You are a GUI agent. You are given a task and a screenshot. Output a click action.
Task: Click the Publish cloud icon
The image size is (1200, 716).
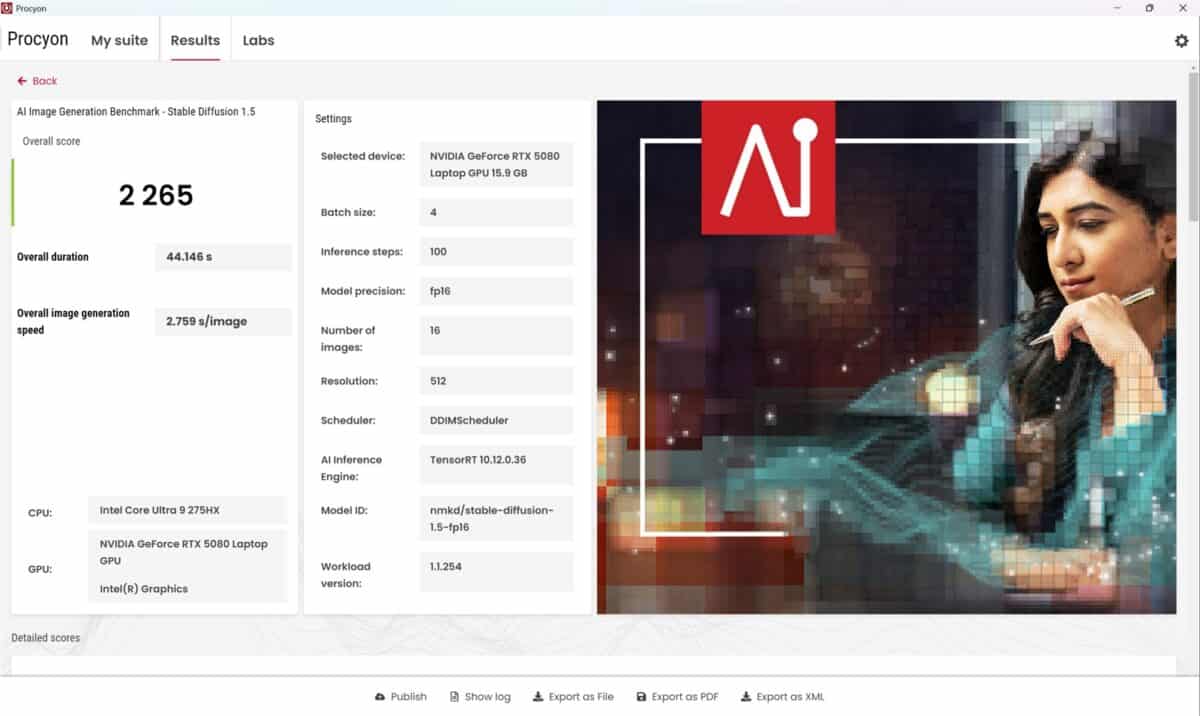[380, 697]
